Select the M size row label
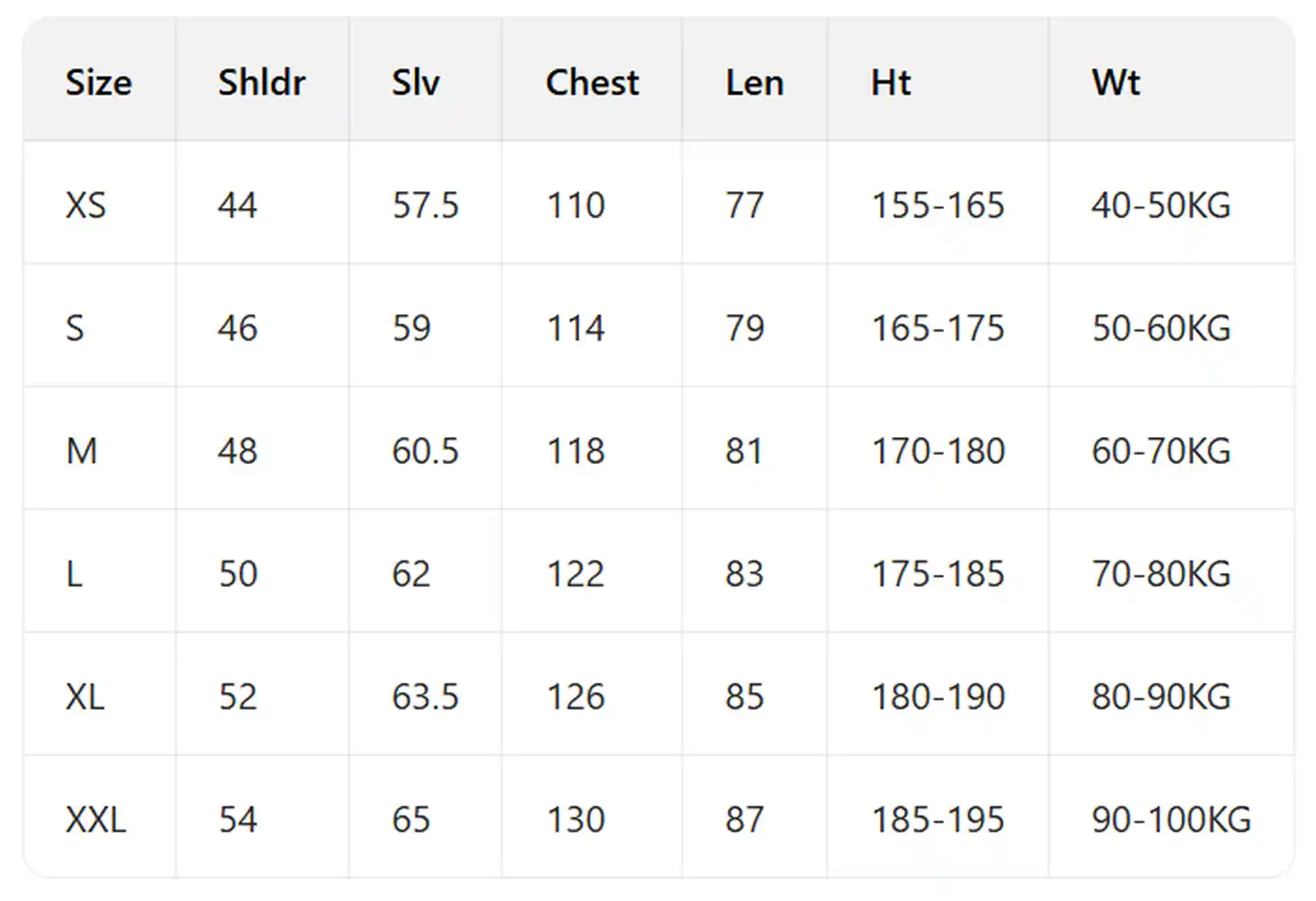The width and height of the screenshot is (1316, 901). 81,451
